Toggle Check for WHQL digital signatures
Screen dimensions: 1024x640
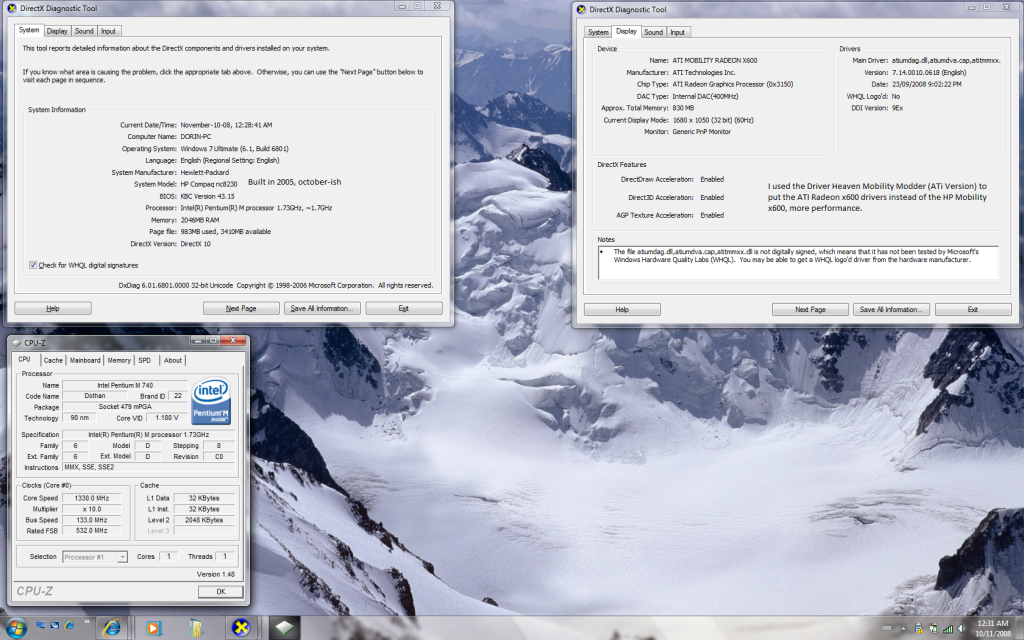click(33, 265)
